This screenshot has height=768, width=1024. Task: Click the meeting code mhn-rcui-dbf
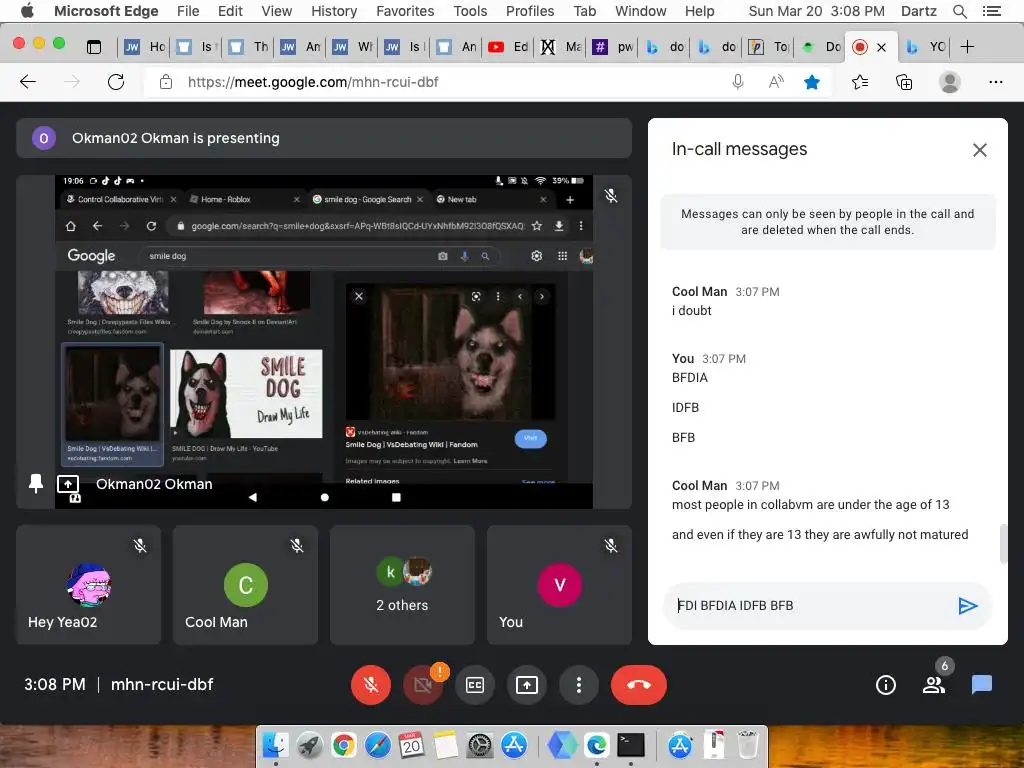[162, 684]
